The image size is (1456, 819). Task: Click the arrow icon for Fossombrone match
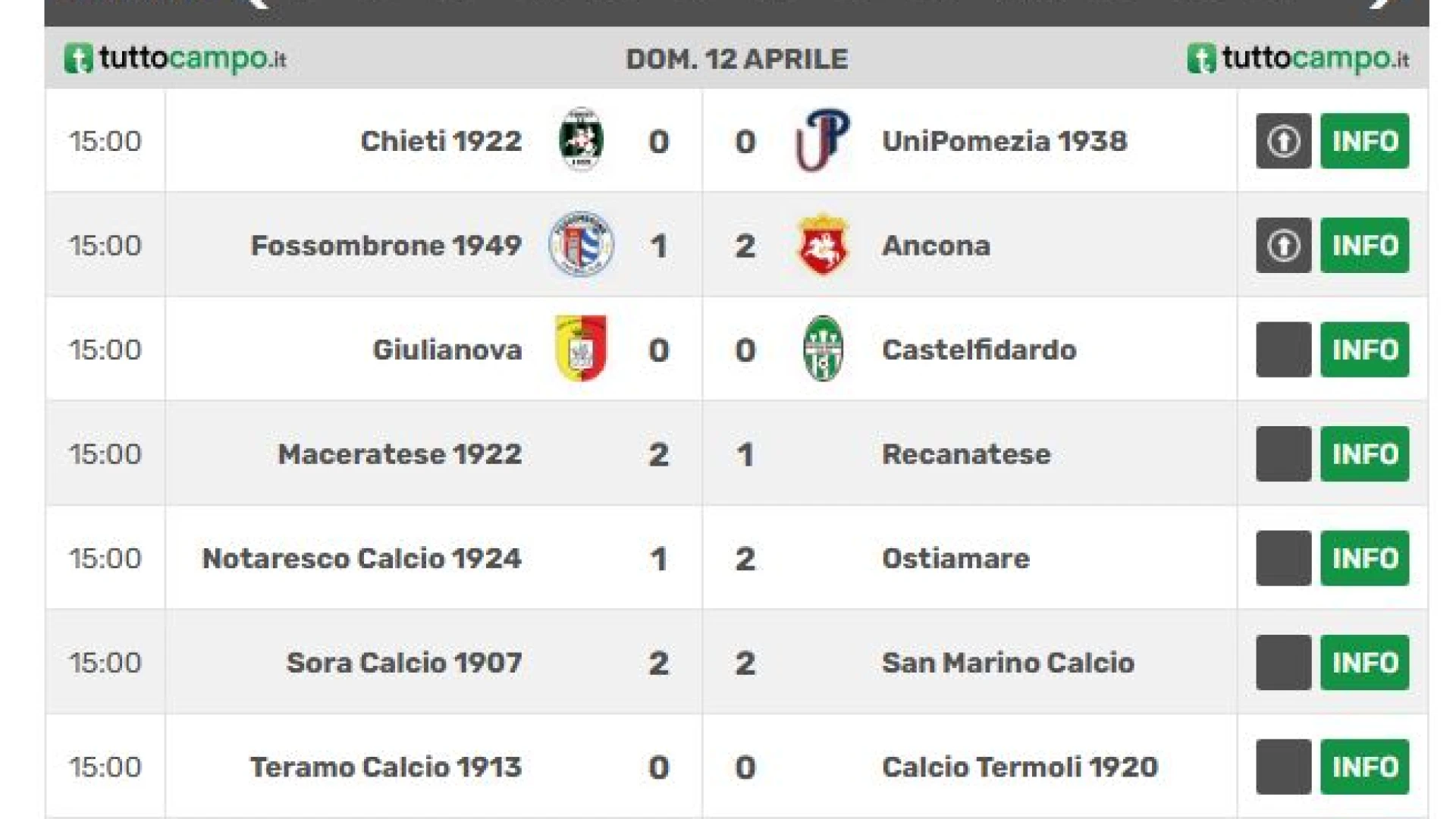tap(1283, 245)
